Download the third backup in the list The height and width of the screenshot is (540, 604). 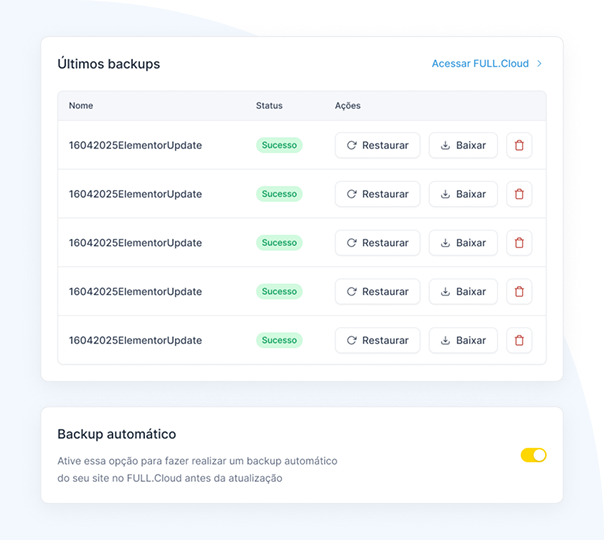(463, 243)
